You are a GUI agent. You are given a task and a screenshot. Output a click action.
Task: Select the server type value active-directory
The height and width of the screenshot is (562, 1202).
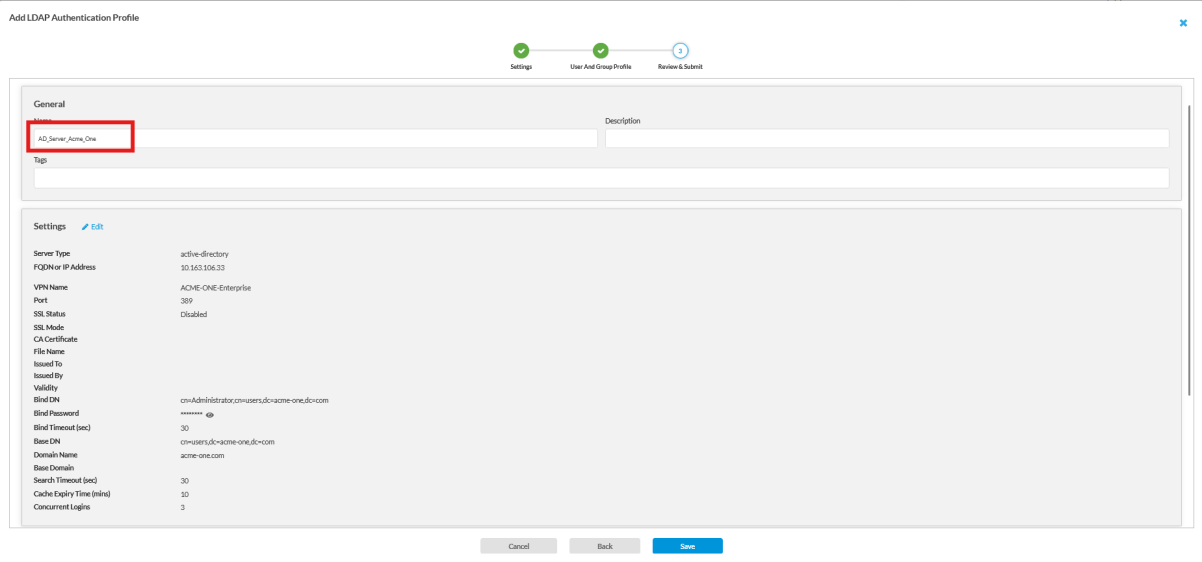point(204,254)
